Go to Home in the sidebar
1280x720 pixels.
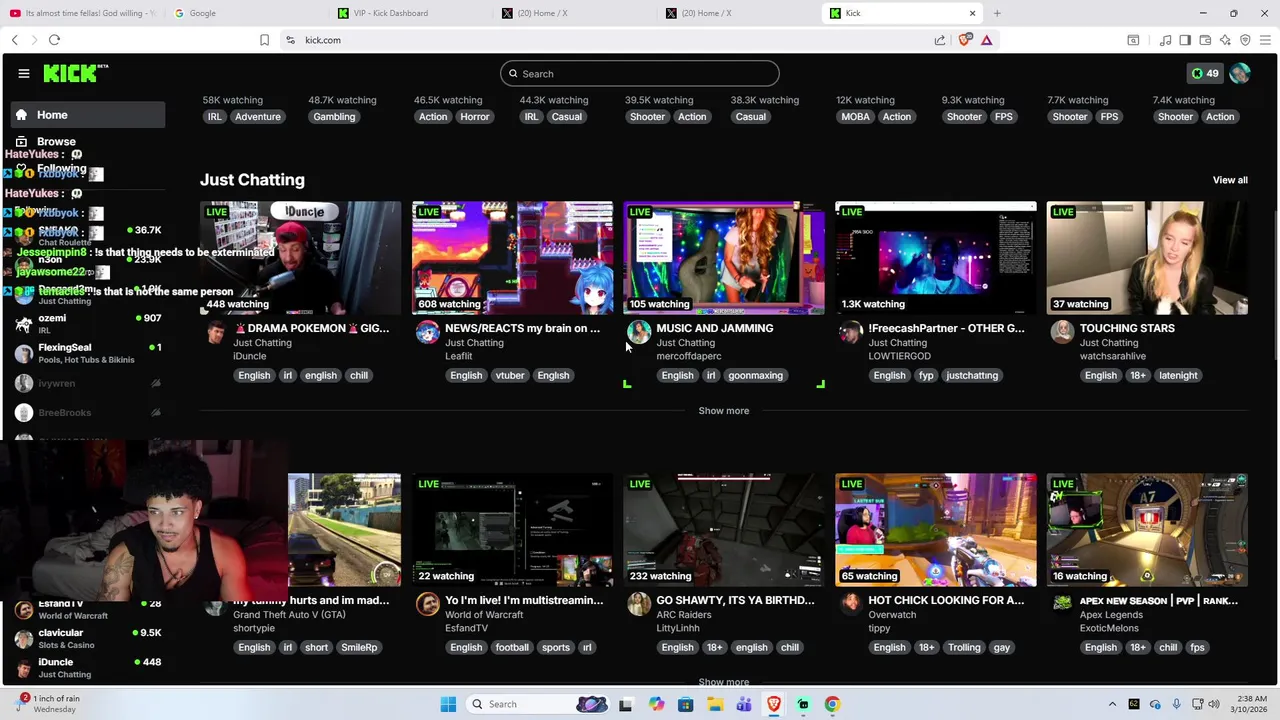88,115
